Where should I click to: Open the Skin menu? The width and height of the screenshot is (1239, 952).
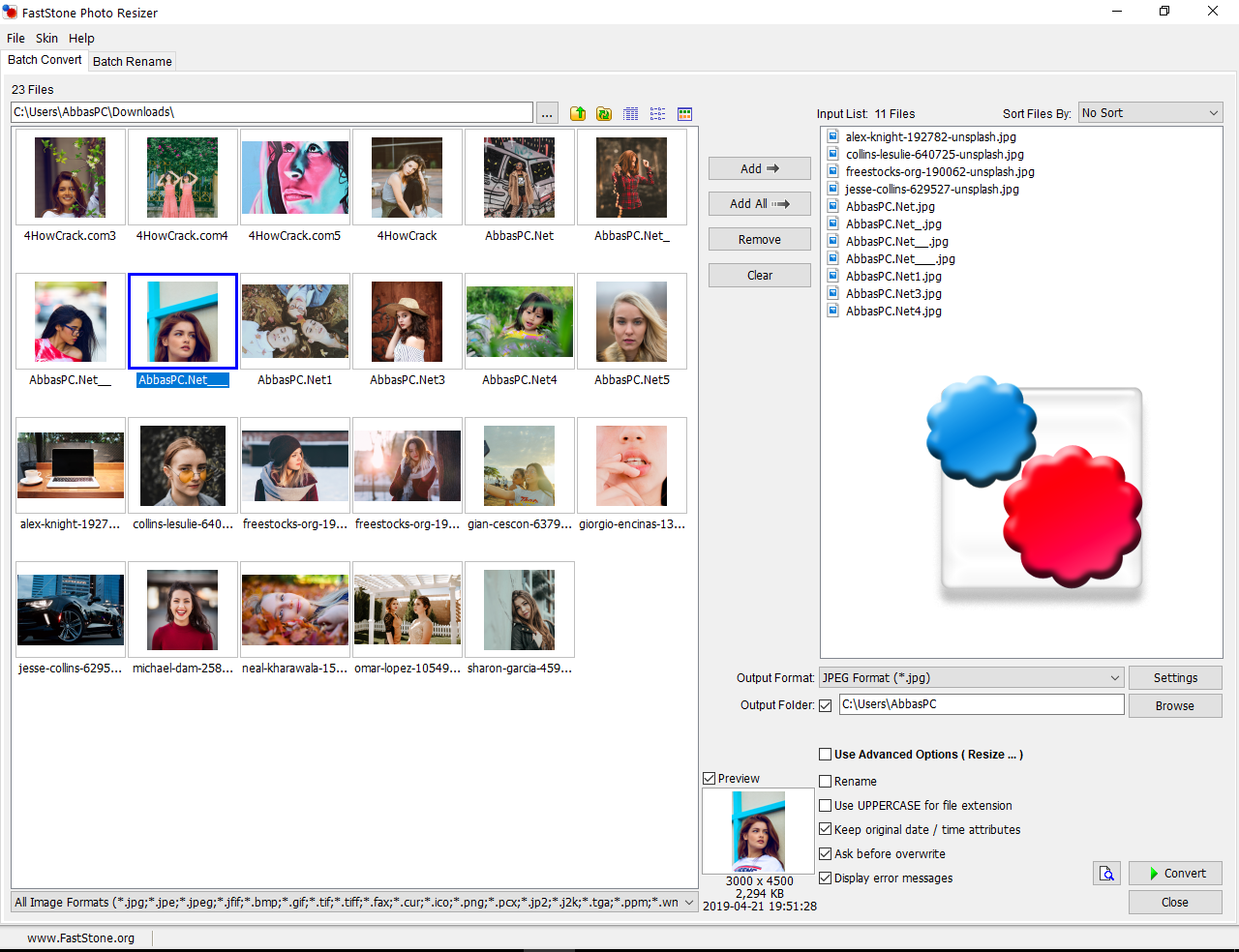pyautogui.click(x=46, y=39)
